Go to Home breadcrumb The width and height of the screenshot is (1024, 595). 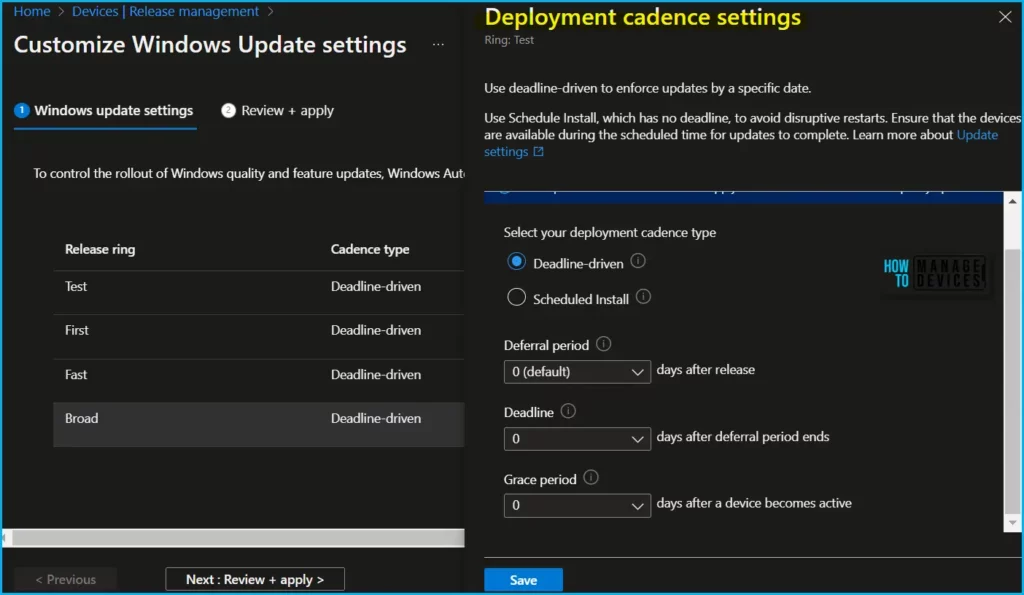click(32, 11)
